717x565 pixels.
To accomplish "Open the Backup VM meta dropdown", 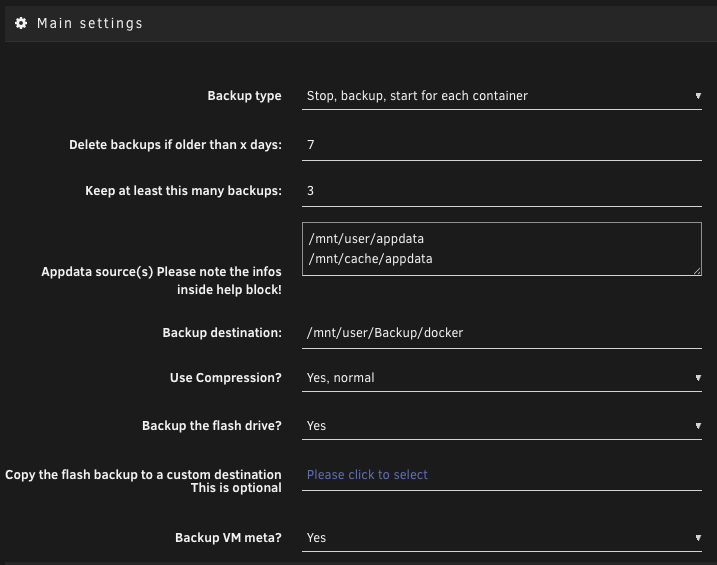I will click(x=502, y=538).
